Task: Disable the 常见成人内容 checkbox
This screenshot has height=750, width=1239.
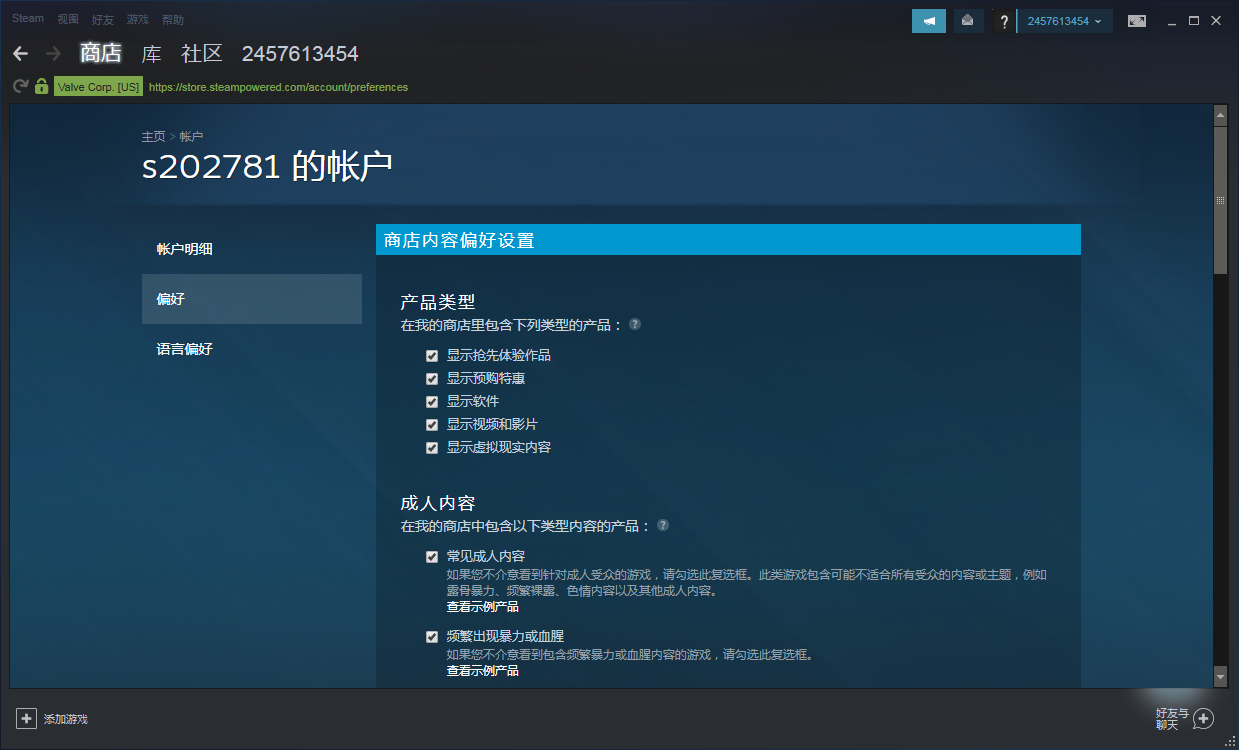Action: click(432, 557)
